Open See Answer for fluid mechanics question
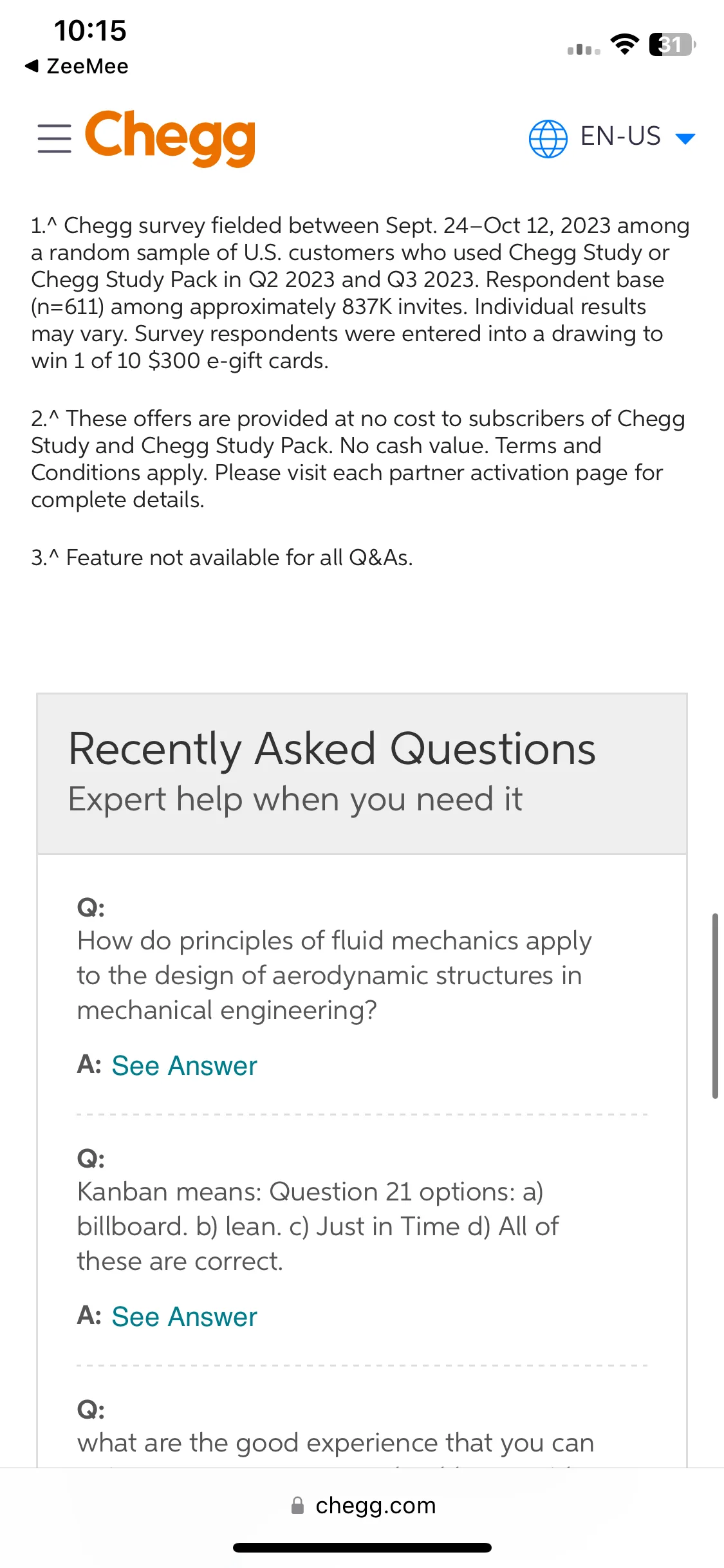Screen dimensions: 724x1568 (184, 1066)
